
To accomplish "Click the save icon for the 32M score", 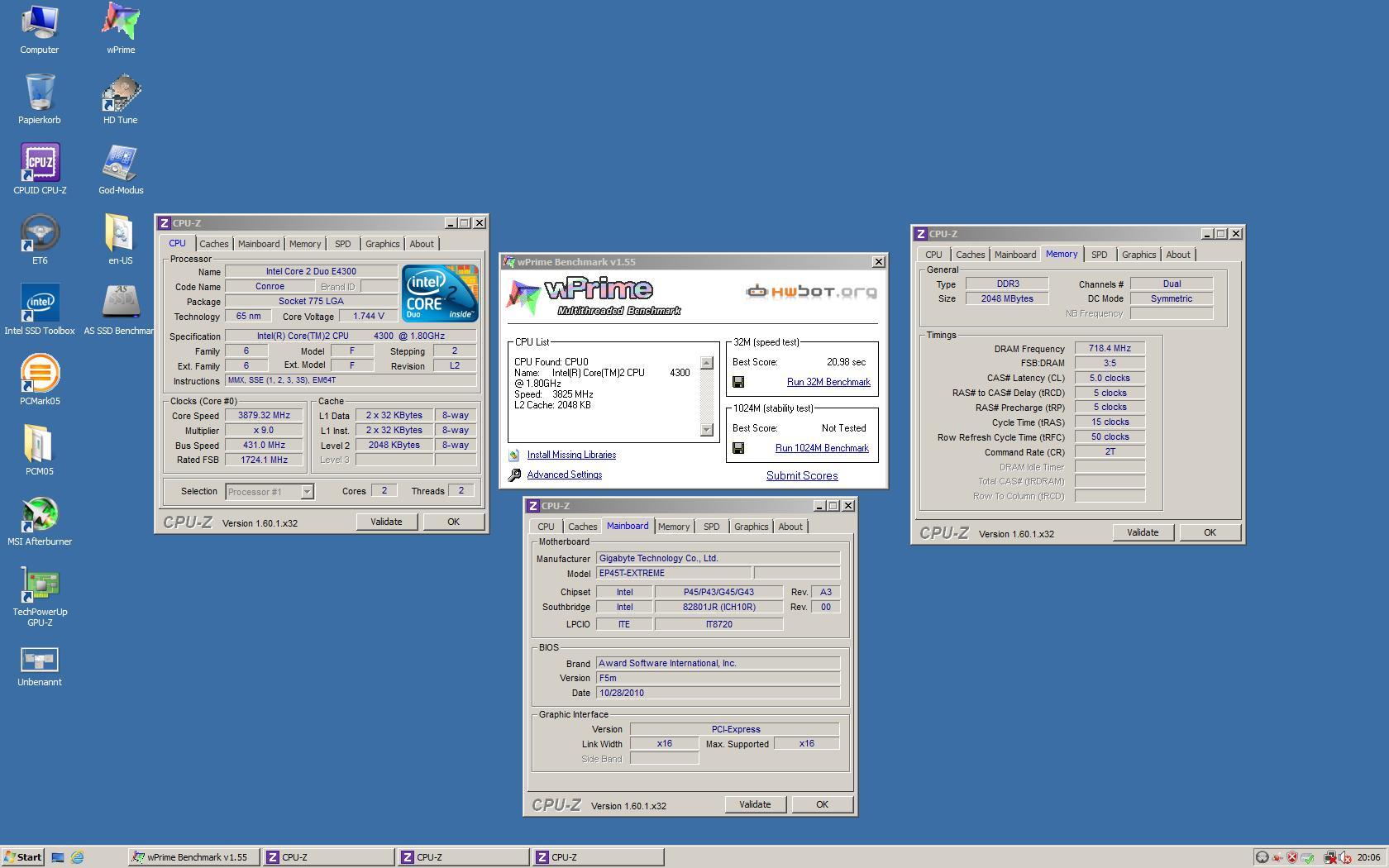I will click(738, 382).
